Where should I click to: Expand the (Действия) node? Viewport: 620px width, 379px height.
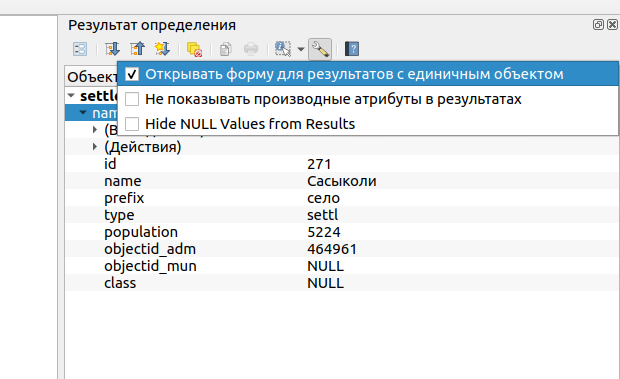point(95,147)
